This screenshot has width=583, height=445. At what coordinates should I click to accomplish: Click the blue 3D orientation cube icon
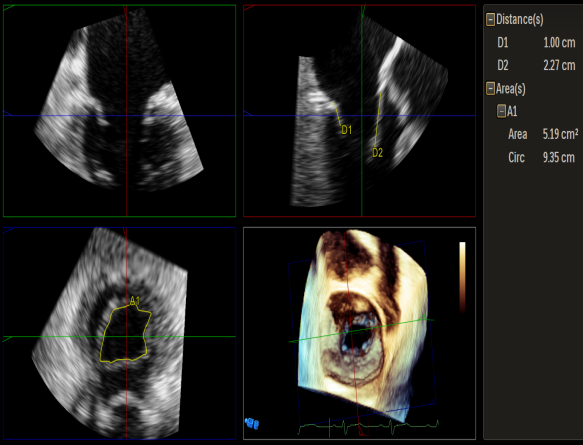252,423
